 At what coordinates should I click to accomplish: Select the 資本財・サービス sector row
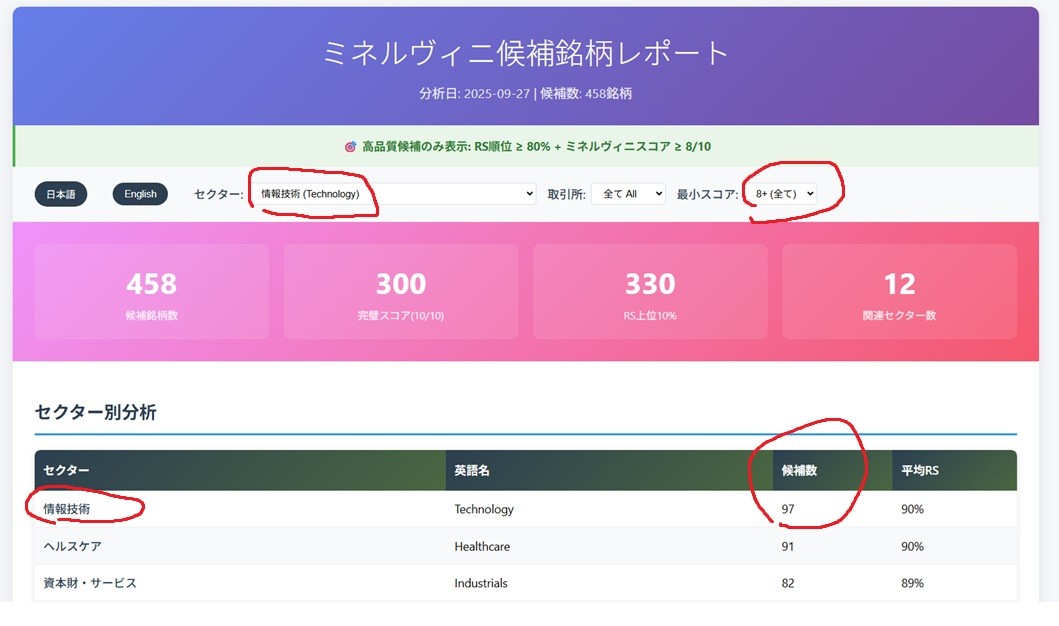point(89,583)
